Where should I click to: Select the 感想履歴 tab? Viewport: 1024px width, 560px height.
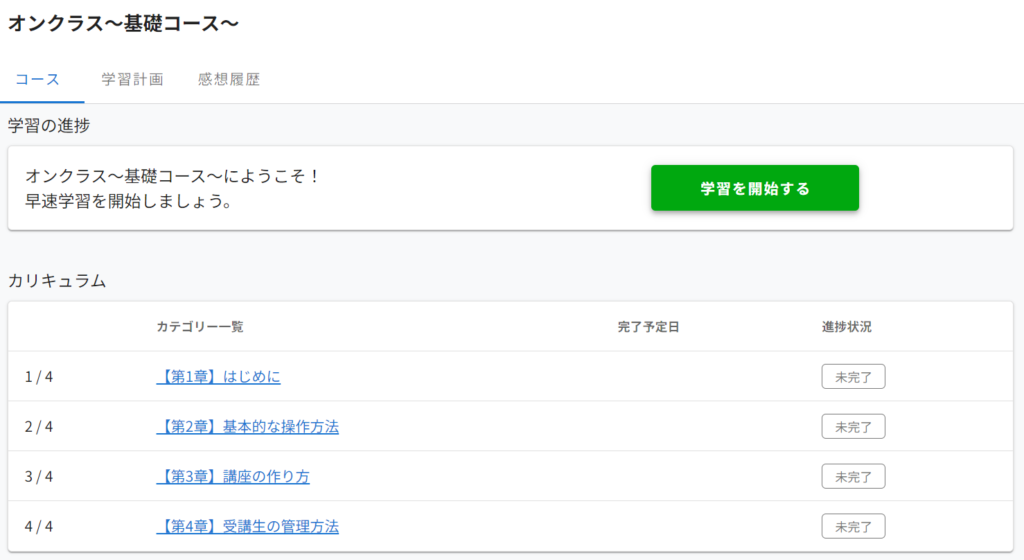click(x=229, y=80)
